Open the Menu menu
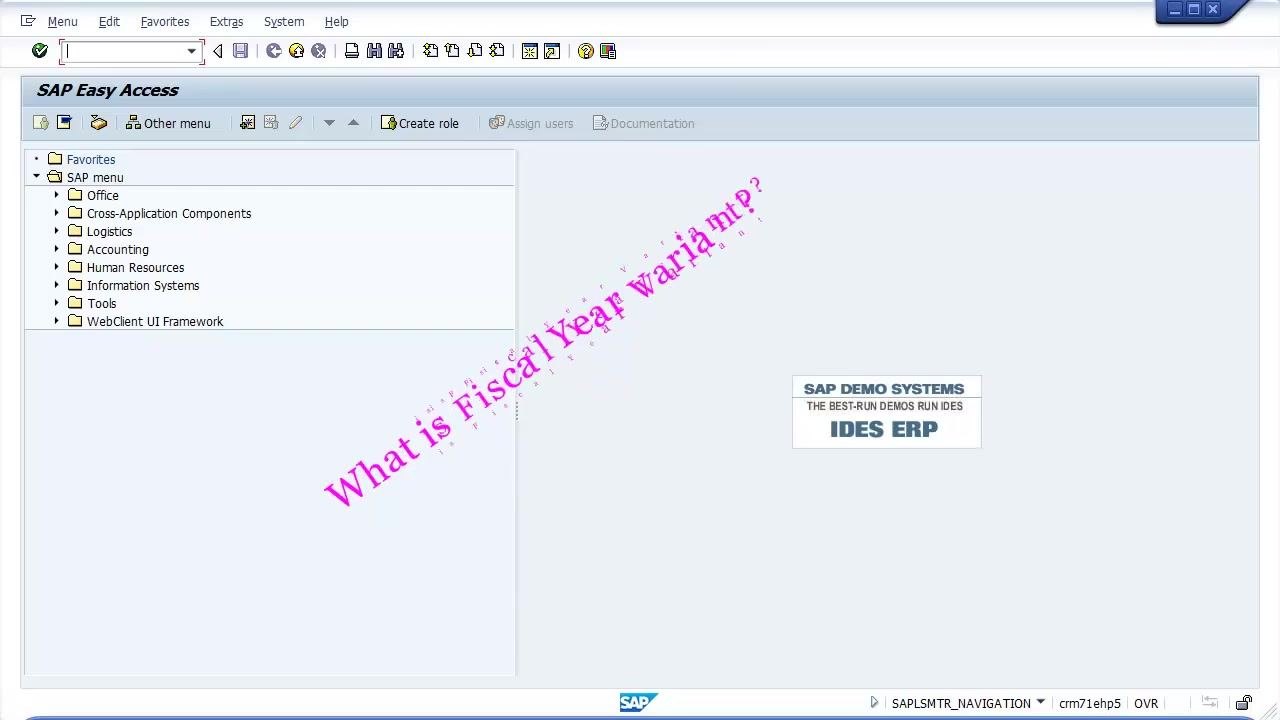The width and height of the screenshot is (1280, 720). [62, 21]
